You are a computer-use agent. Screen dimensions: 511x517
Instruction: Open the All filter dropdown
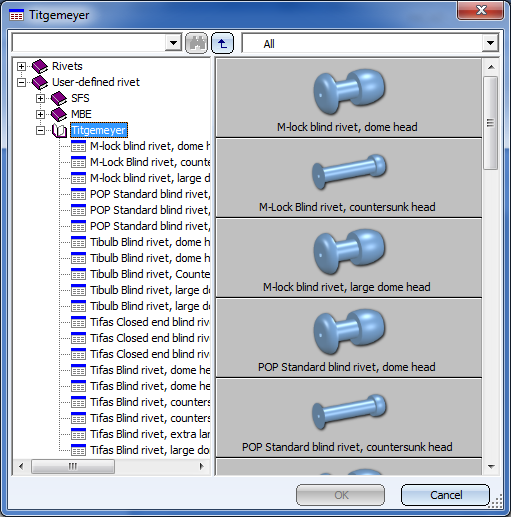490,43
